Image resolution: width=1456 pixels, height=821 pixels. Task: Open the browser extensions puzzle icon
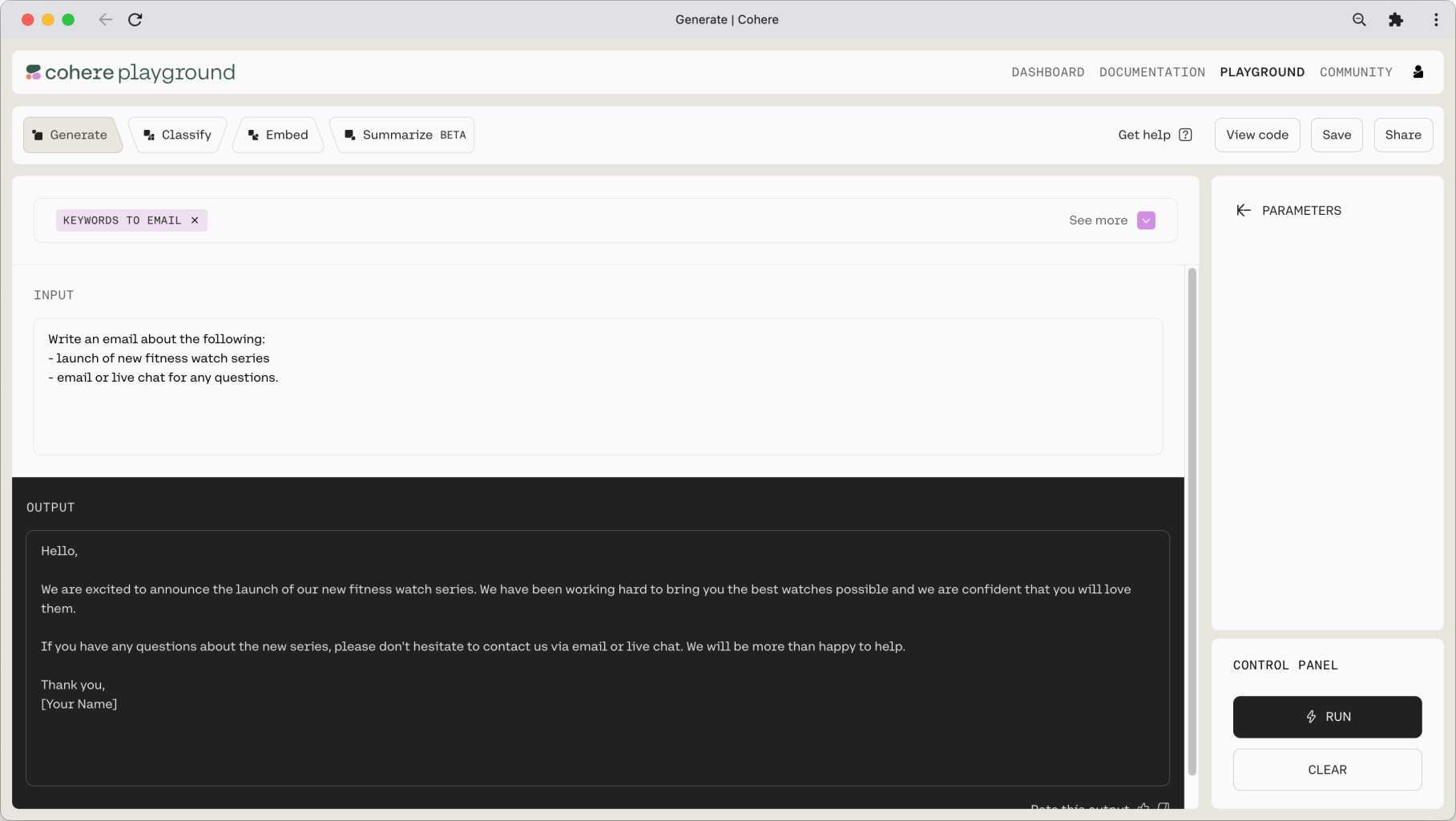[1396, 19]
